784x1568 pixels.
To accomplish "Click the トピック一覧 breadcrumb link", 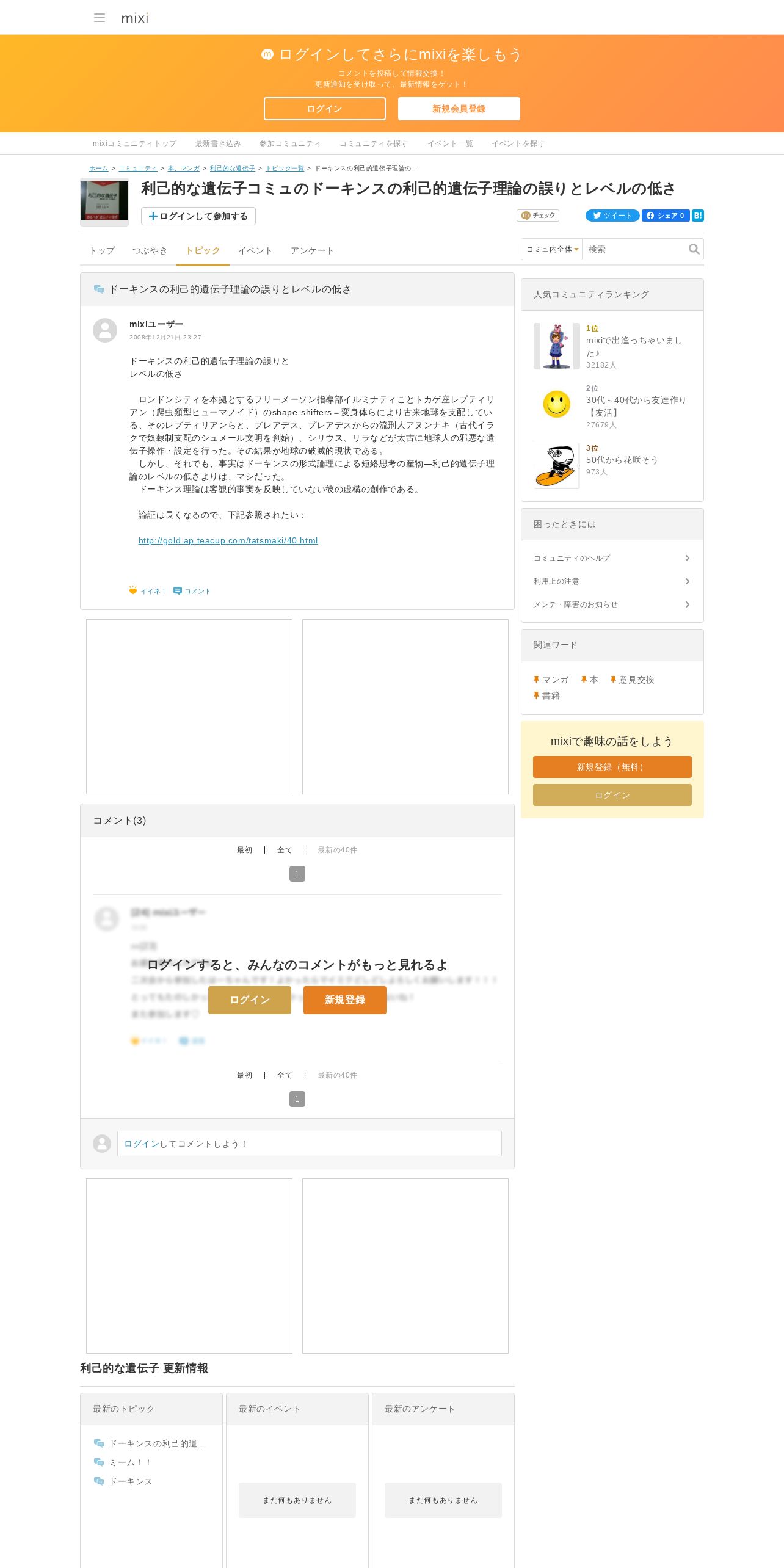I will 285,168.
